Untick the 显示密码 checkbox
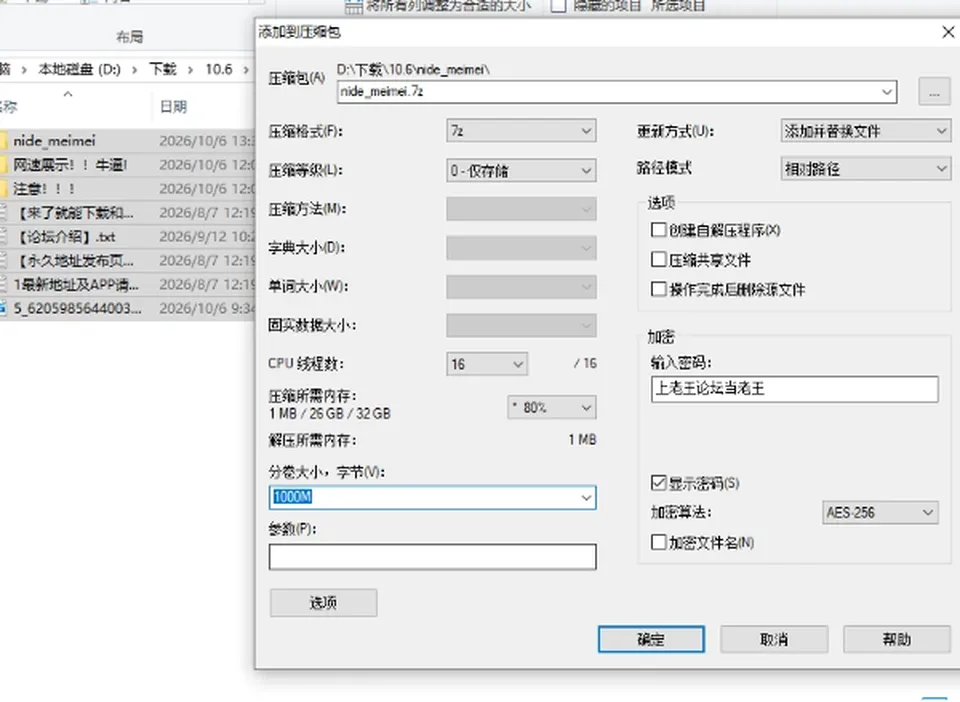 coord(659,483)
